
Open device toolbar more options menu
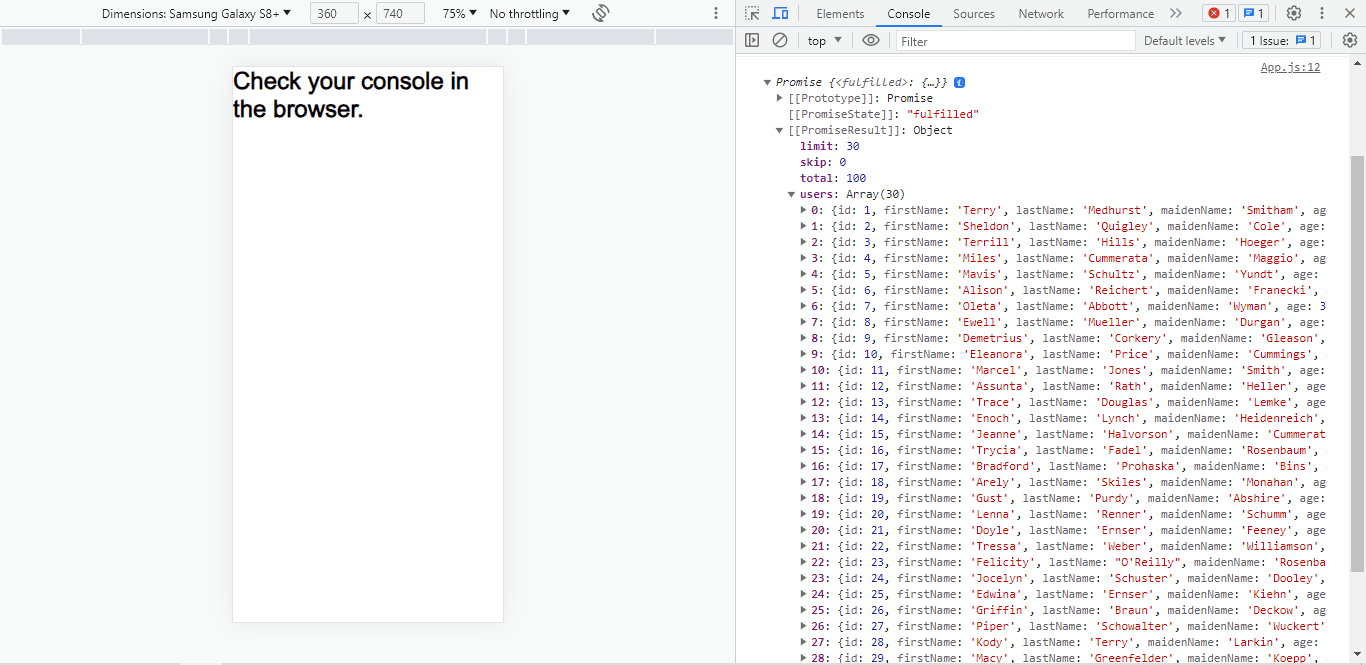click(x=715, y=13)
